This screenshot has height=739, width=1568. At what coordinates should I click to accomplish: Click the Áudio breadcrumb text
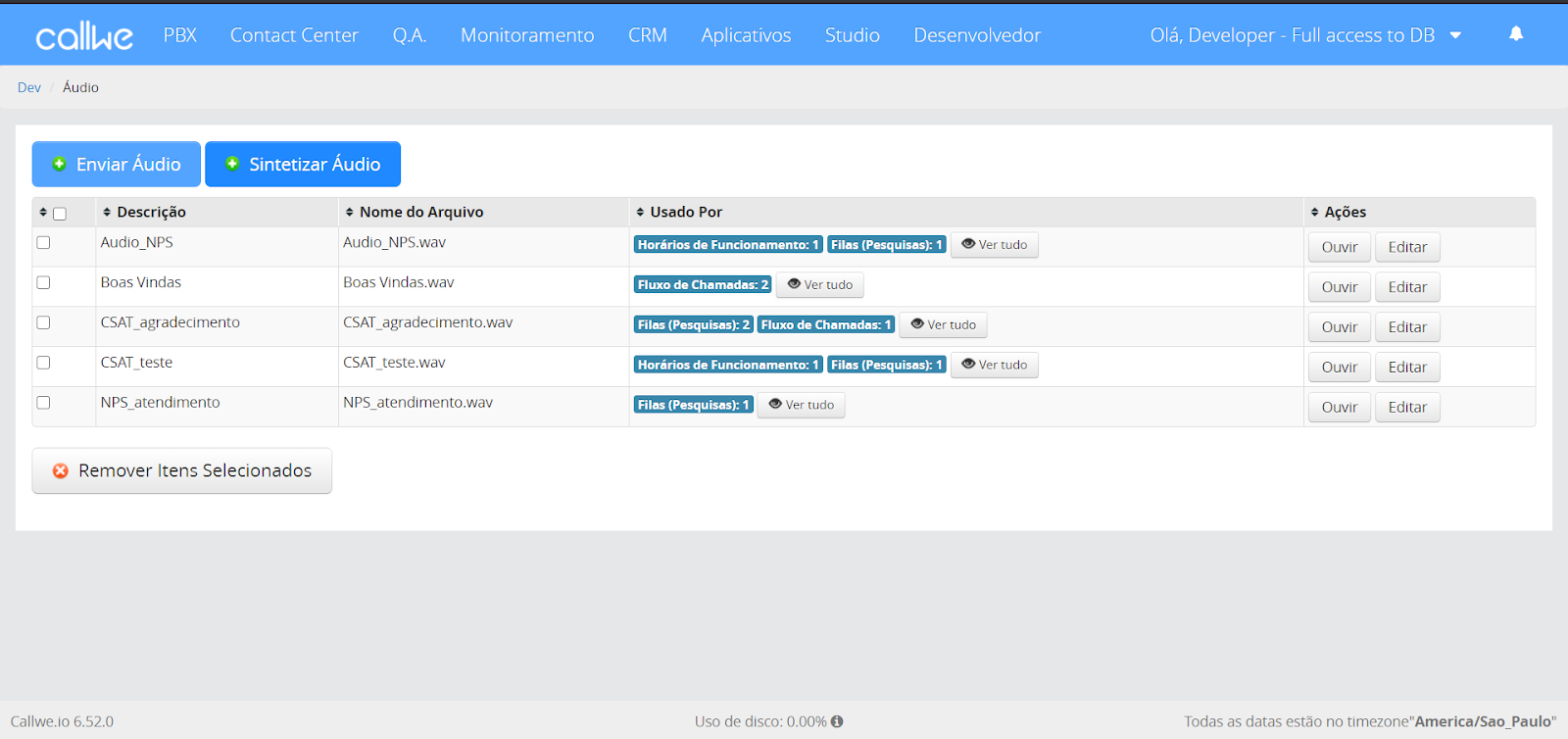80,87
